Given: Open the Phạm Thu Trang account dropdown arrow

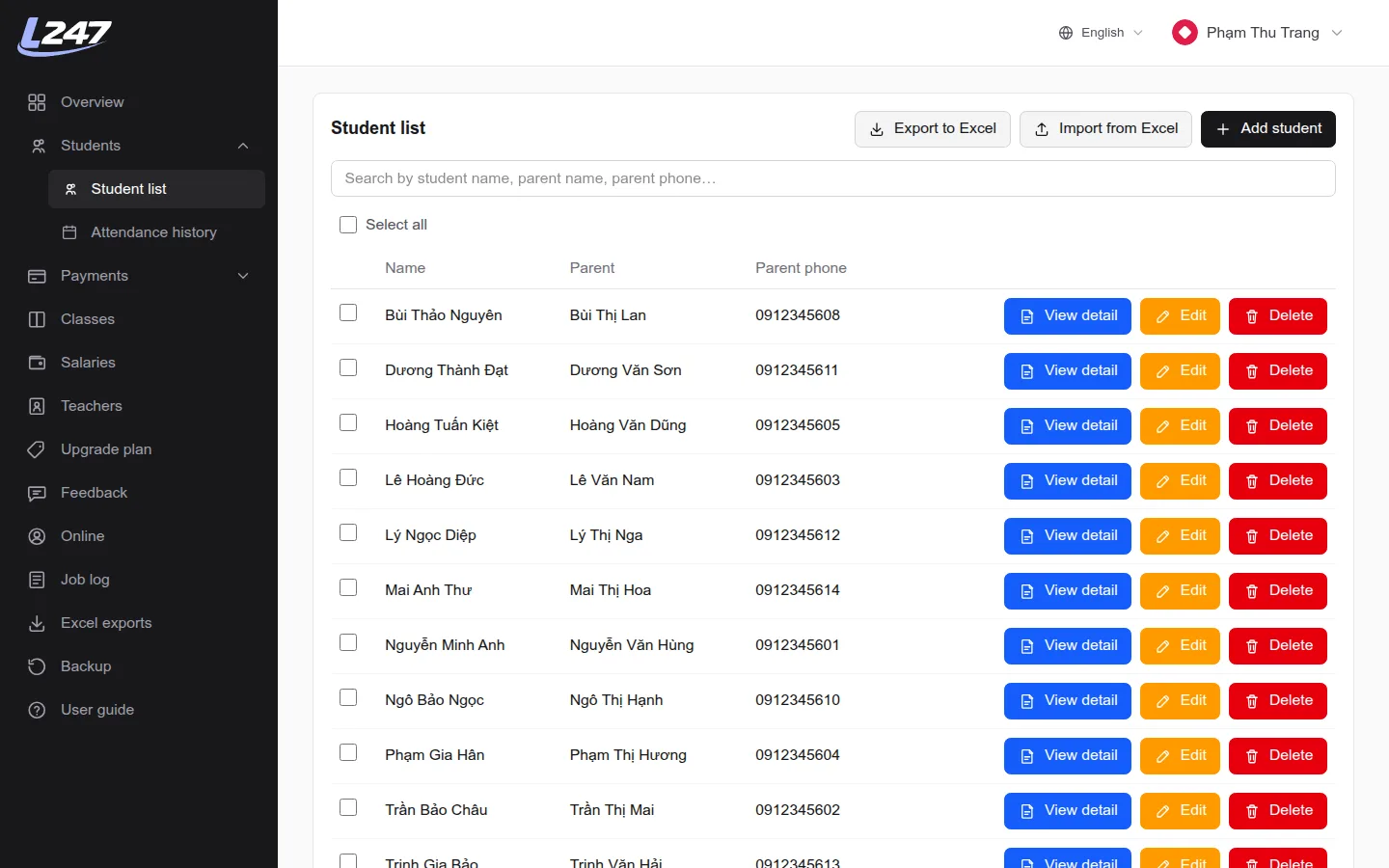Looking at the screenshot, I should pyautogui.click(x=1337, y=33).
